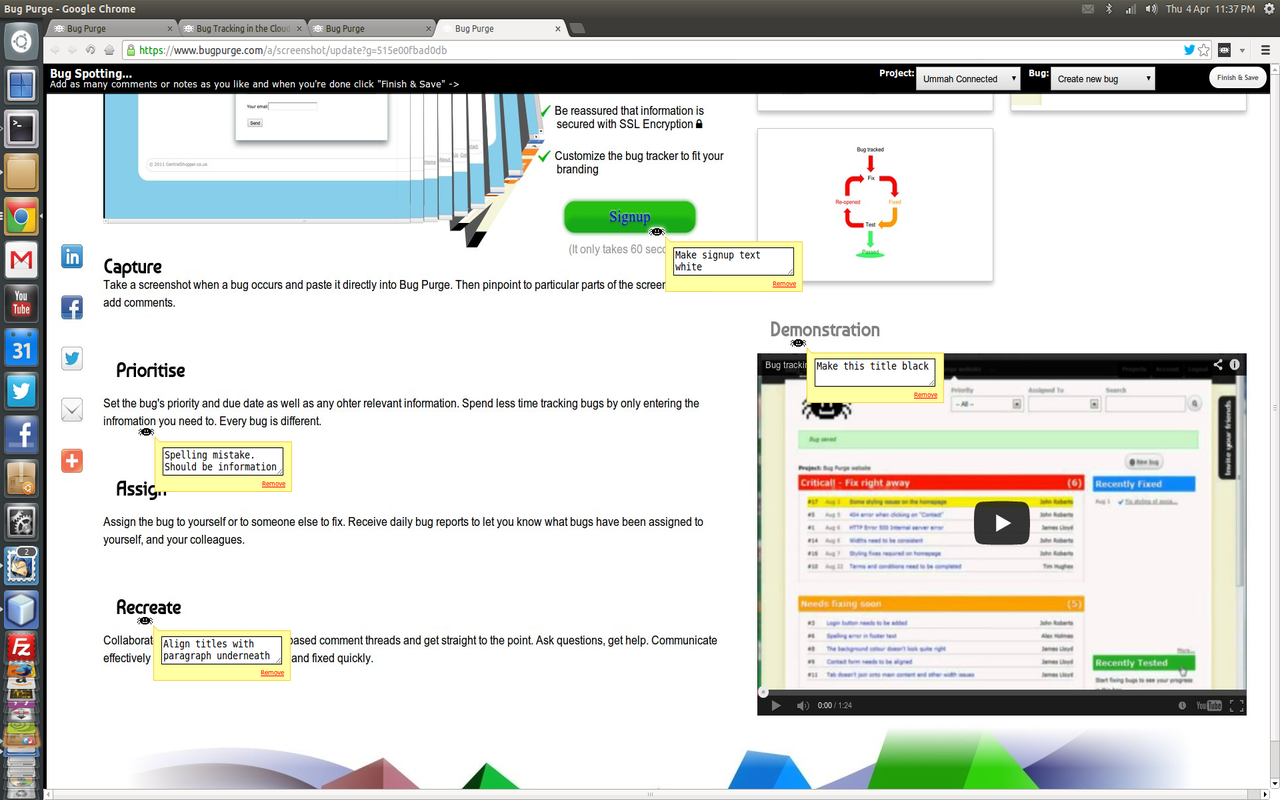The width and height of the screenshot is (1280, 800).
Task: Switch to Bug Tracking in the Cloud tab
Action: [240, 28]
